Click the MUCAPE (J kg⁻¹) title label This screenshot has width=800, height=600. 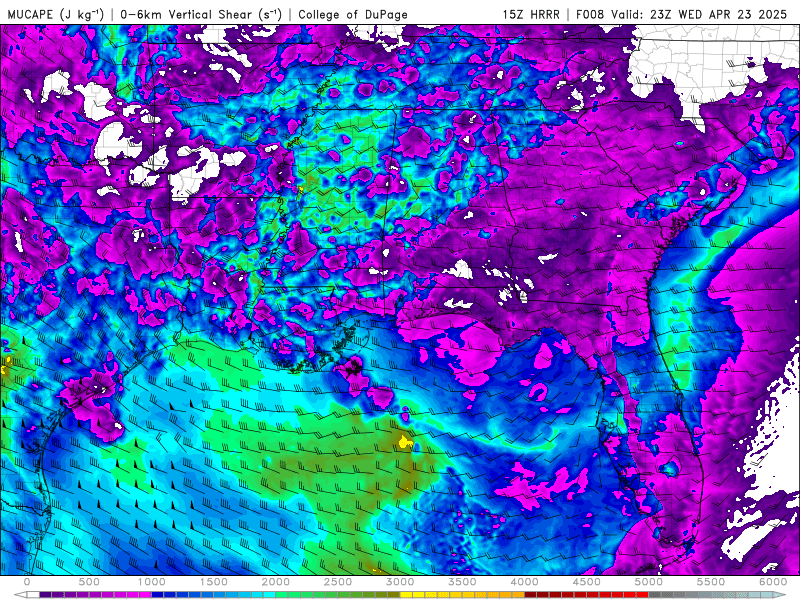(55, 14)
